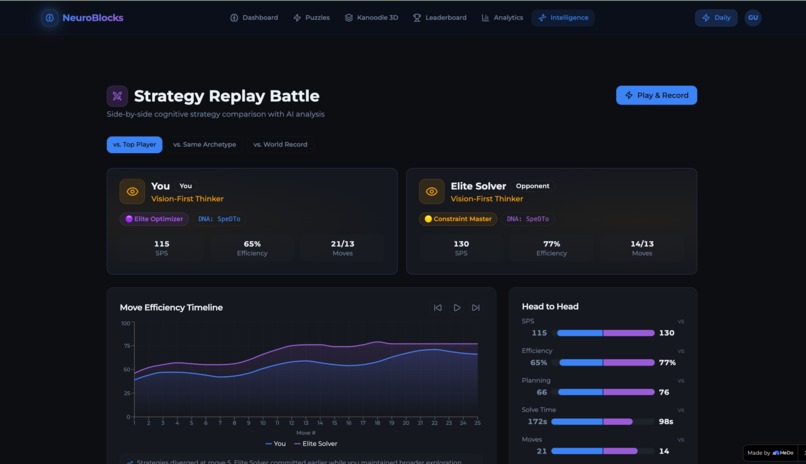The width and height of the screenshot is (806, 464).
Task: Click the 14/13 Moves stat
Action: click(x=642, y=248)
